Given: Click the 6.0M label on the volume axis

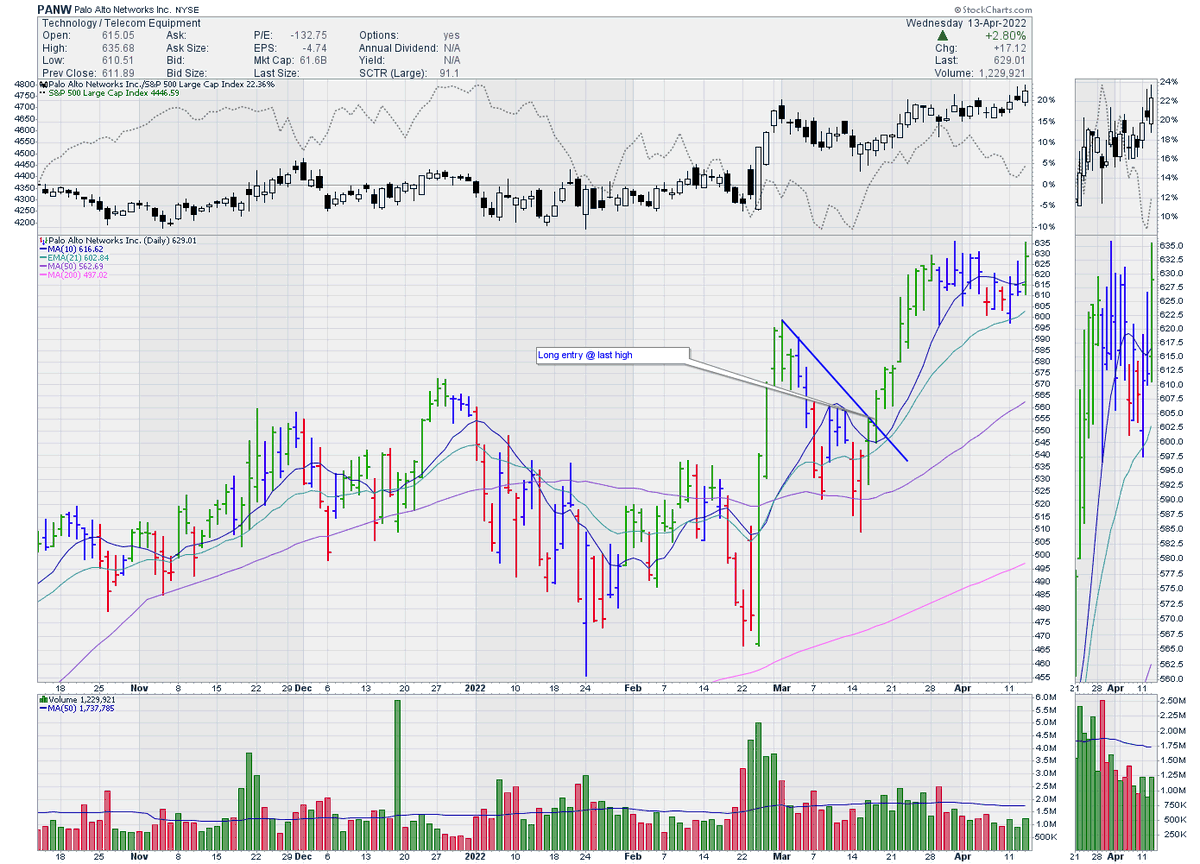Looking at the screenshot, I should (x=1048, y=698).
